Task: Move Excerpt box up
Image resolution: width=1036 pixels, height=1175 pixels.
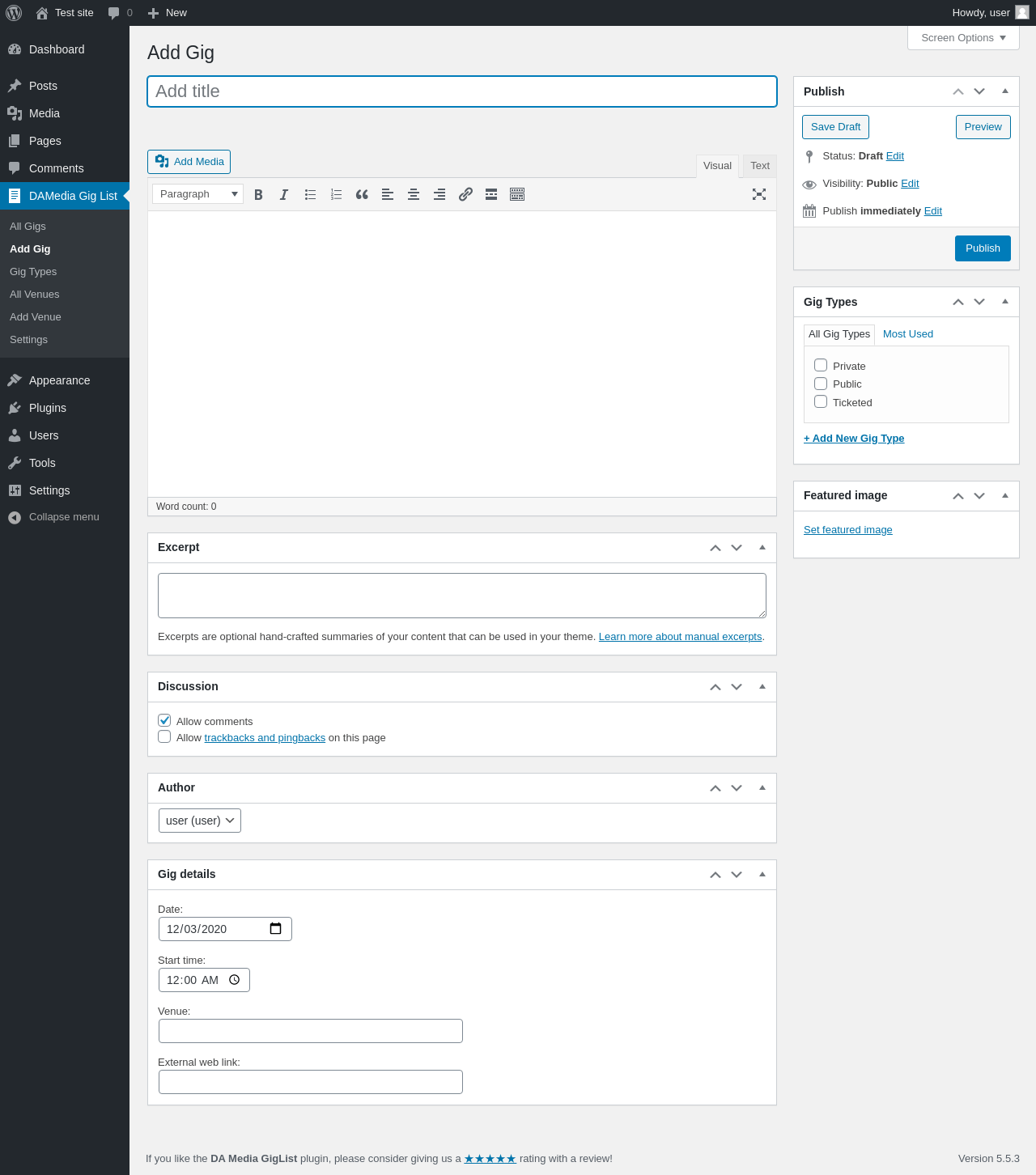Action: tap(715, 548)
